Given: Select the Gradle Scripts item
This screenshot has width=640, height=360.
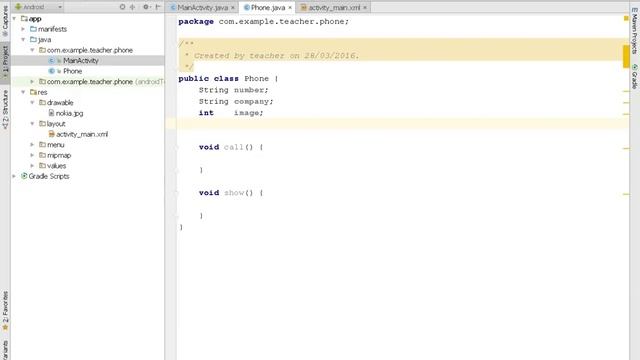Looking at the screenshot, I should [49, 177].
